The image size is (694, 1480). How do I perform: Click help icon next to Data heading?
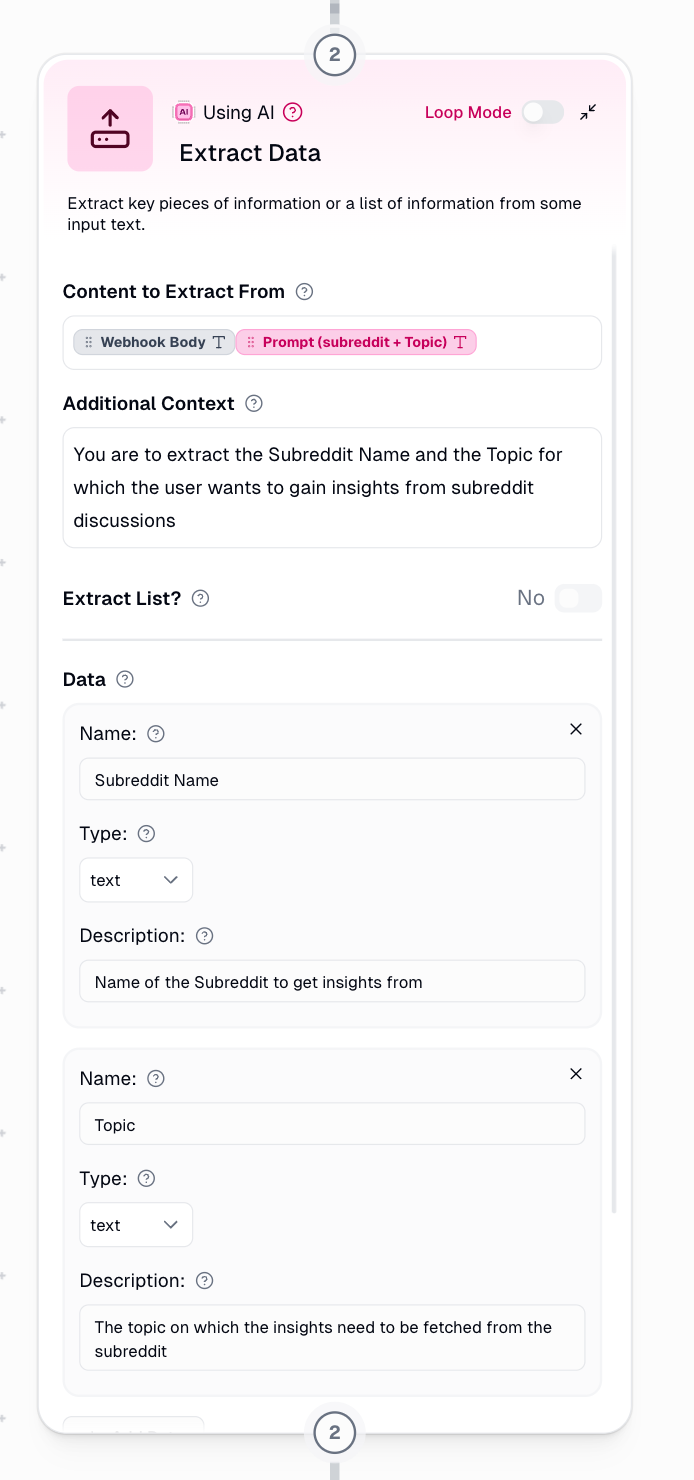click(x=125, y=680)
